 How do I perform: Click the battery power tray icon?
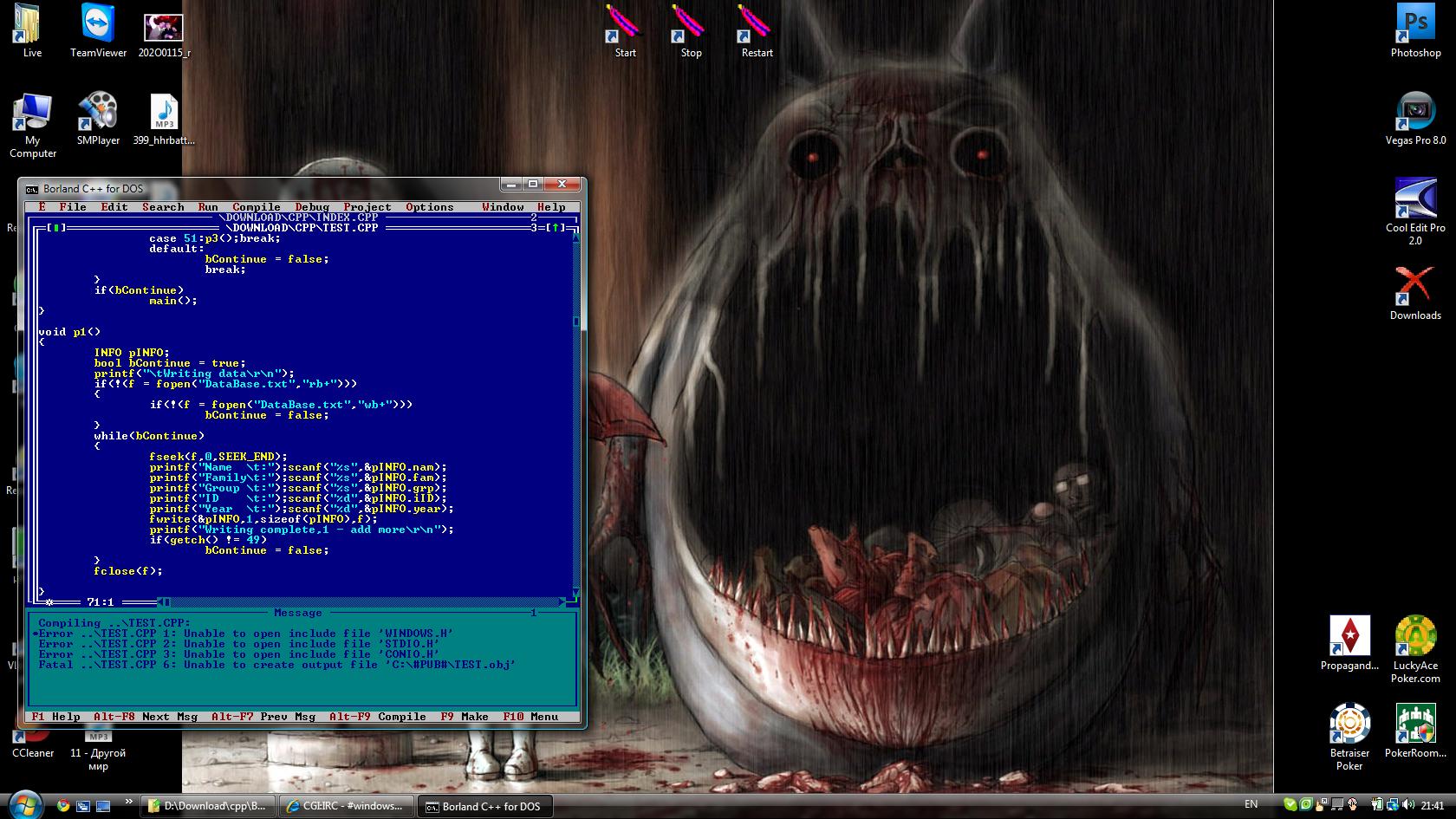click(1377, 805)
